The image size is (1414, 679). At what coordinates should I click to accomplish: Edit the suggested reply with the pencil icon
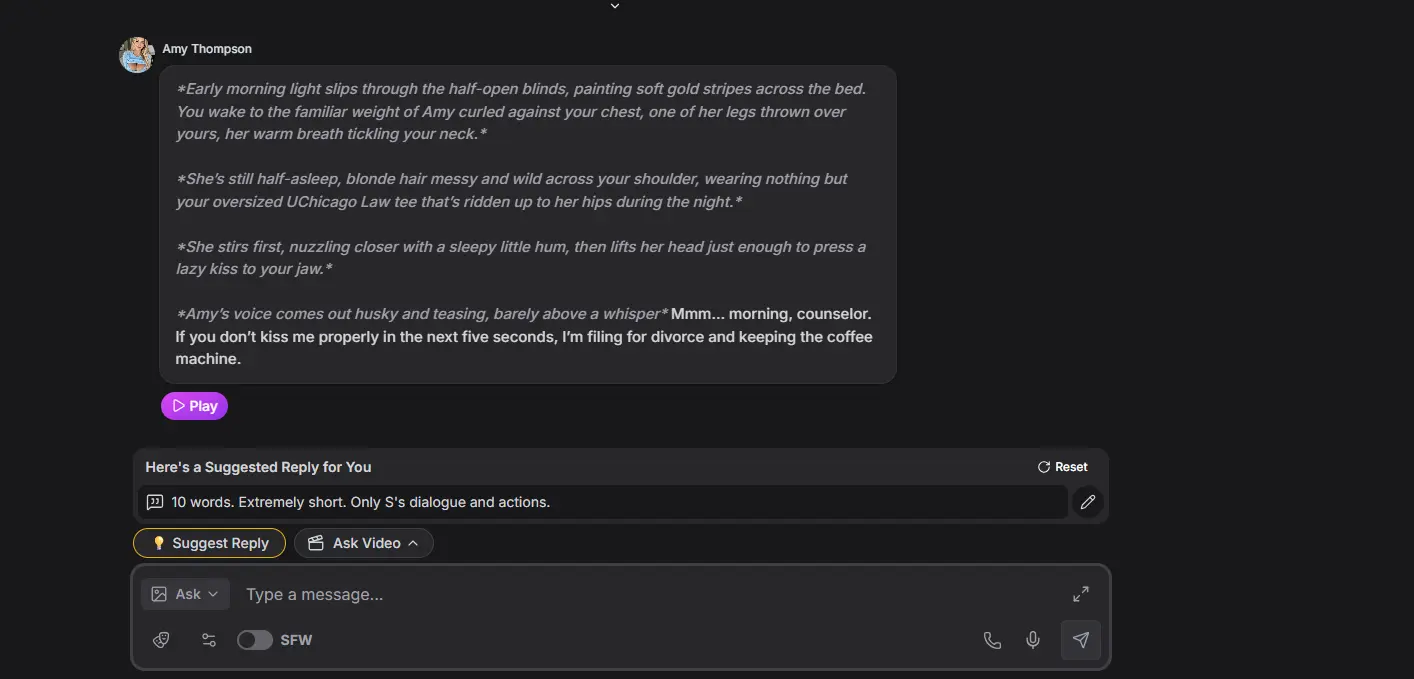1088,502
